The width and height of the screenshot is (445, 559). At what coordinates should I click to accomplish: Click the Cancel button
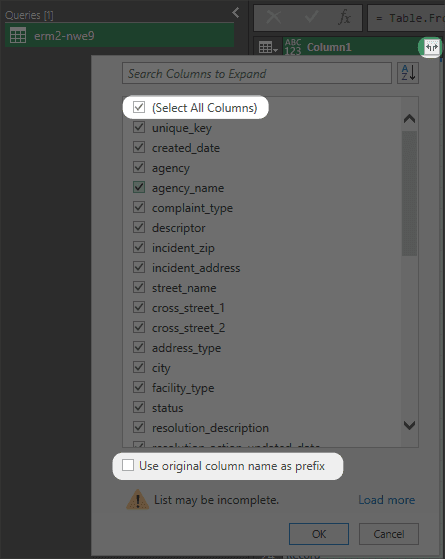point(389,534)
